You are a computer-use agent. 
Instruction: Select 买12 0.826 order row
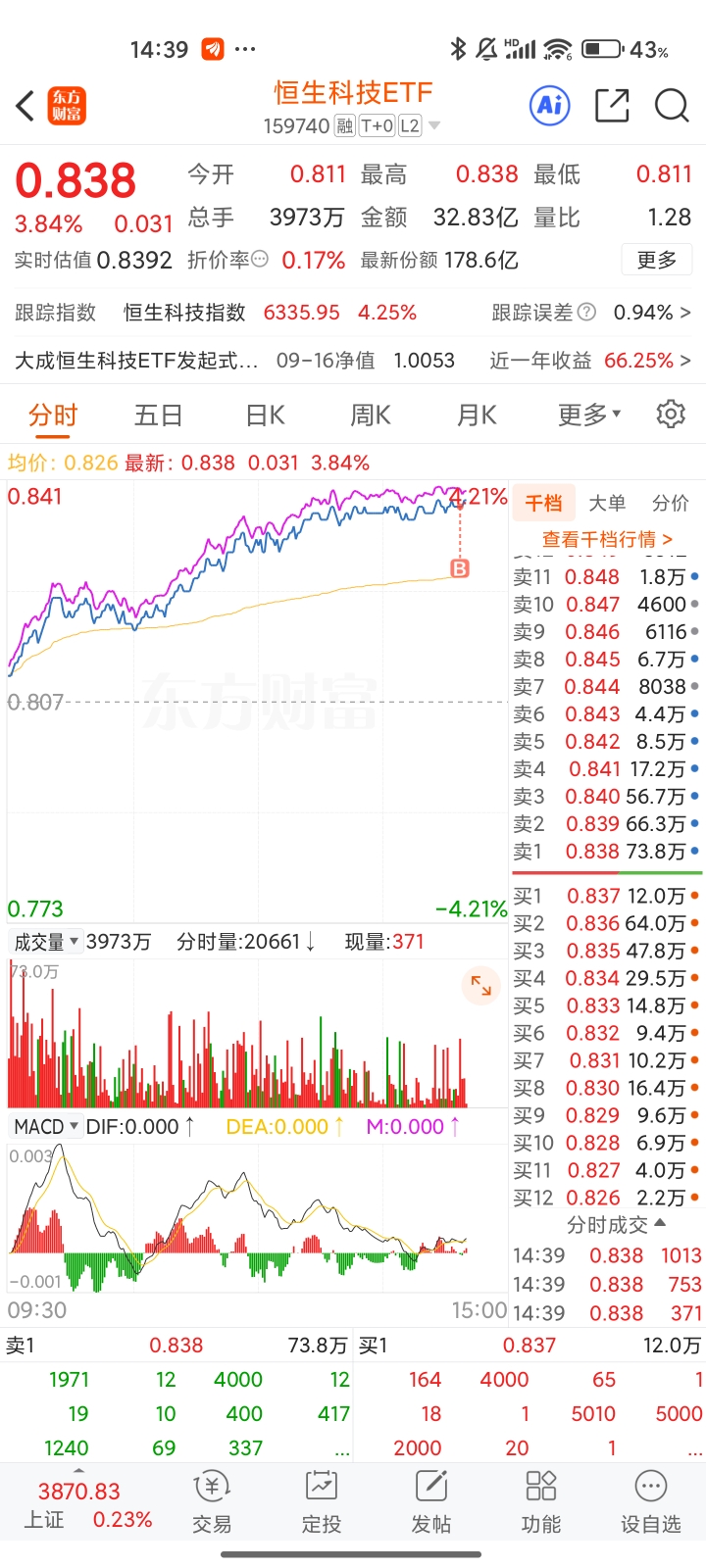[607, 1198]
